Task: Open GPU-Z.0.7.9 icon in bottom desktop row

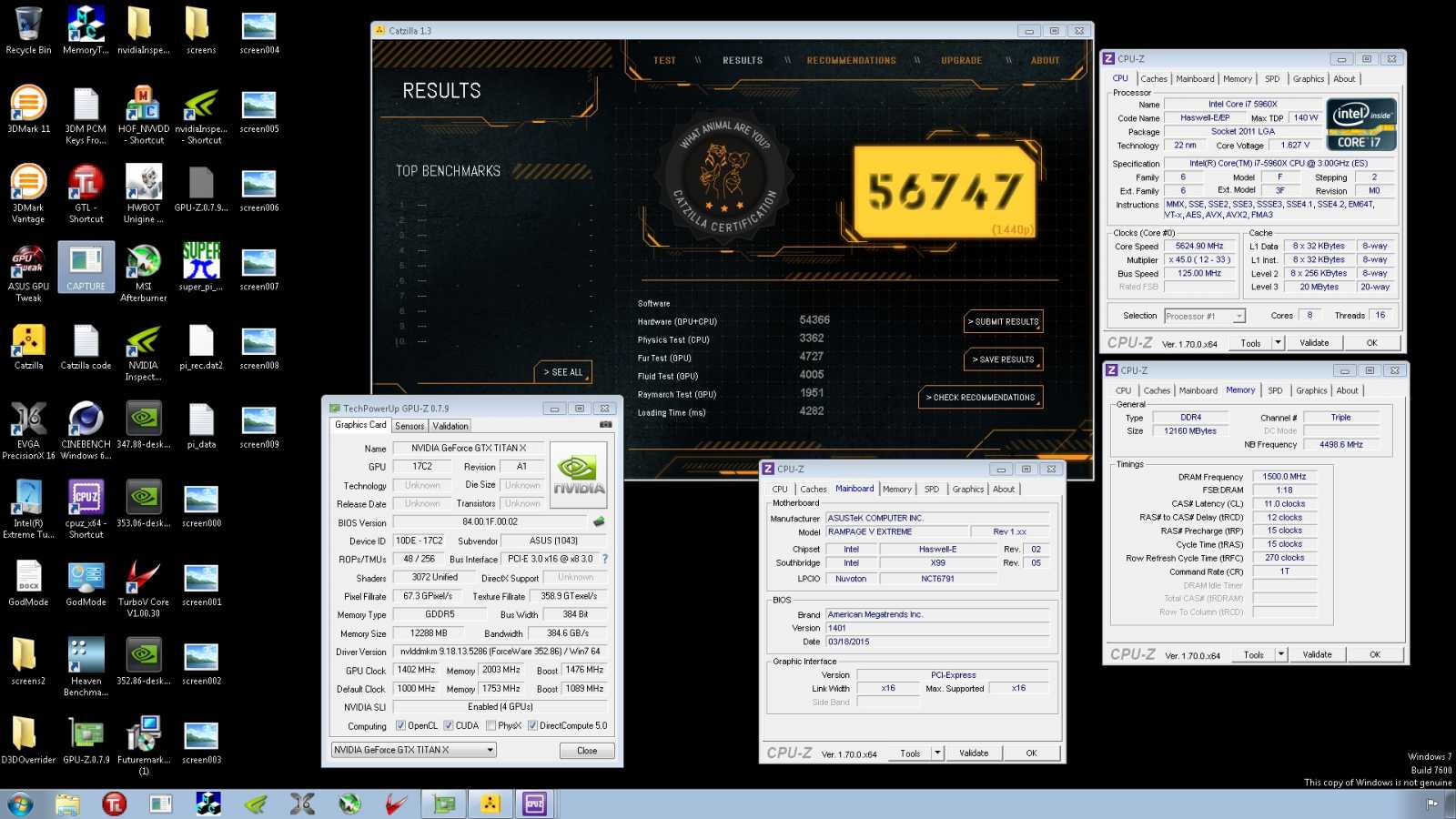Action: 86,740
